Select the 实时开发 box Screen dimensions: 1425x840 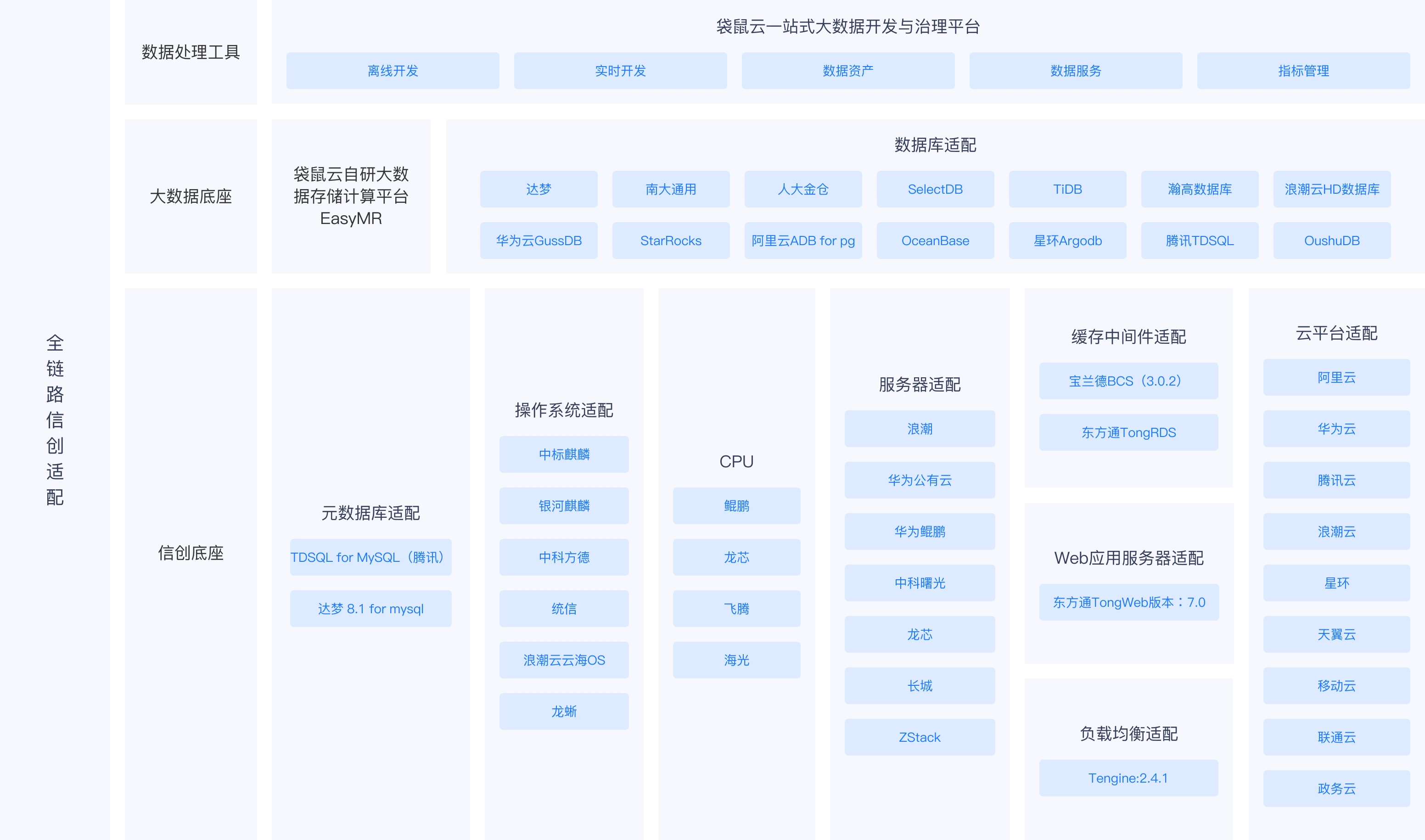(x=620, y=71)
